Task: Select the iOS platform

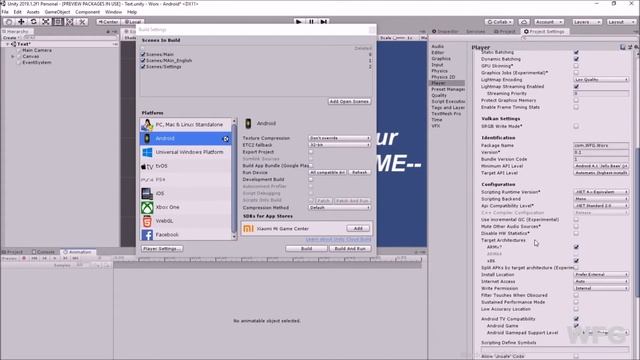Action: [186, 193]
